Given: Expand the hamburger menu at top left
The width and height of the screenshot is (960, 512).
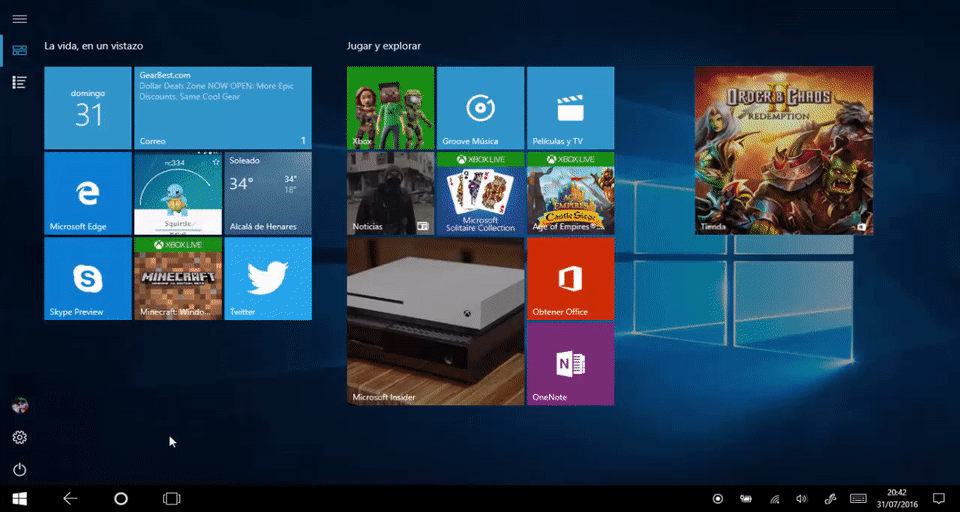Looking at the screenshot, I should [x=19, y=19].
